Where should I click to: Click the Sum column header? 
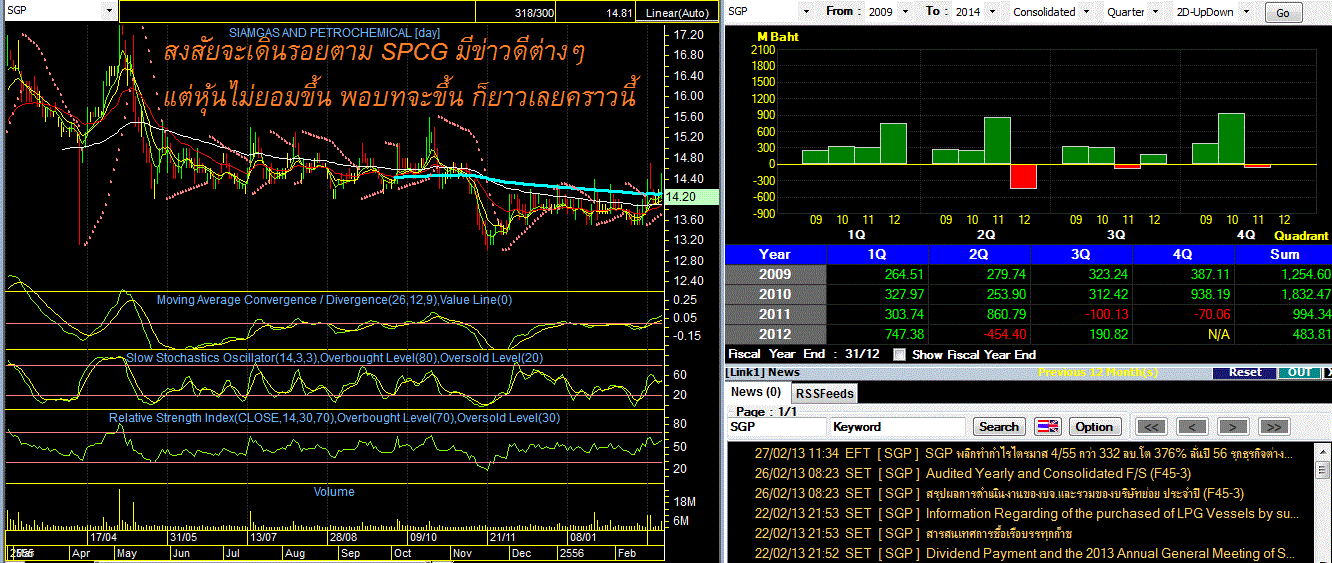1283,254
